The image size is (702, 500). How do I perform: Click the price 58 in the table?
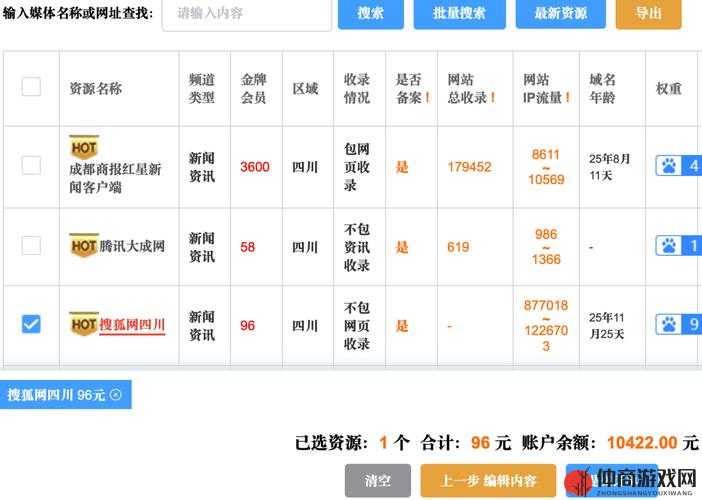pyautogui.click(x=248, y=247)
